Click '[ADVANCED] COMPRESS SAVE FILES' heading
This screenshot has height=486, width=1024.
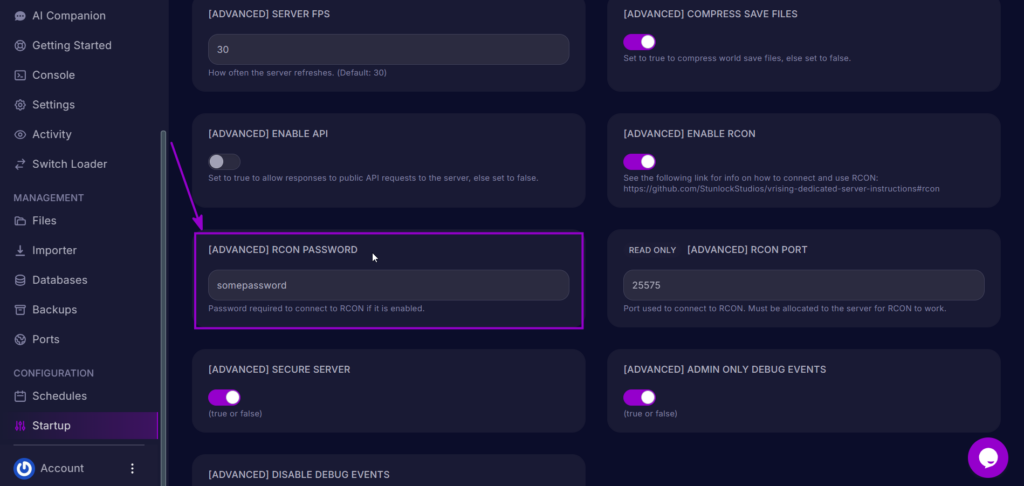711,14
